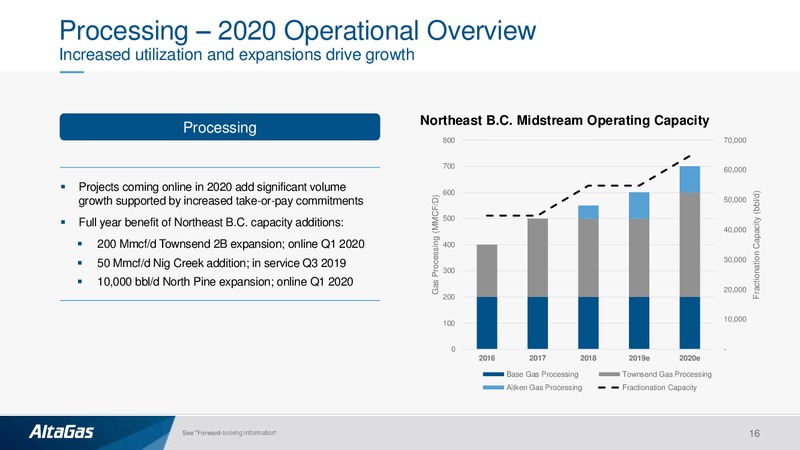Click the '70,000' right axis value
This screenshot has height=450, width=800.
(x=735, y=140)
